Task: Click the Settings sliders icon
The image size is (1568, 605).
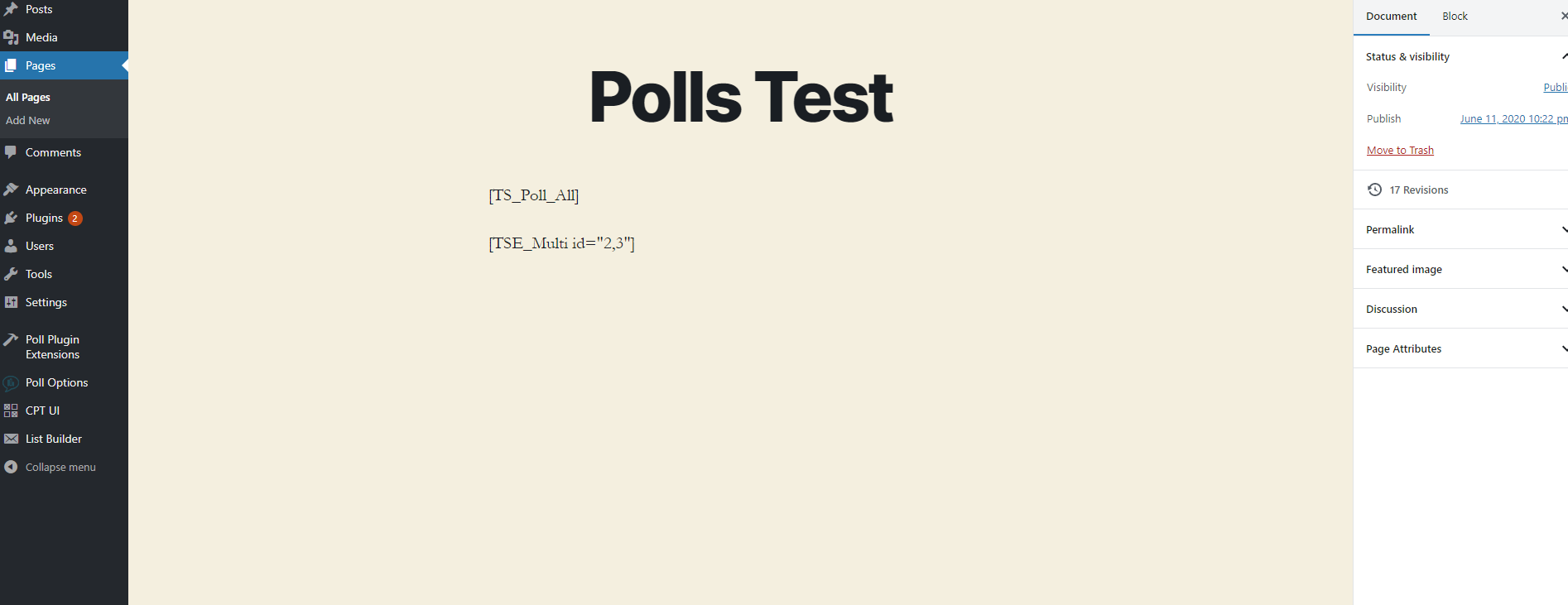Action: [x=11, y=302]
